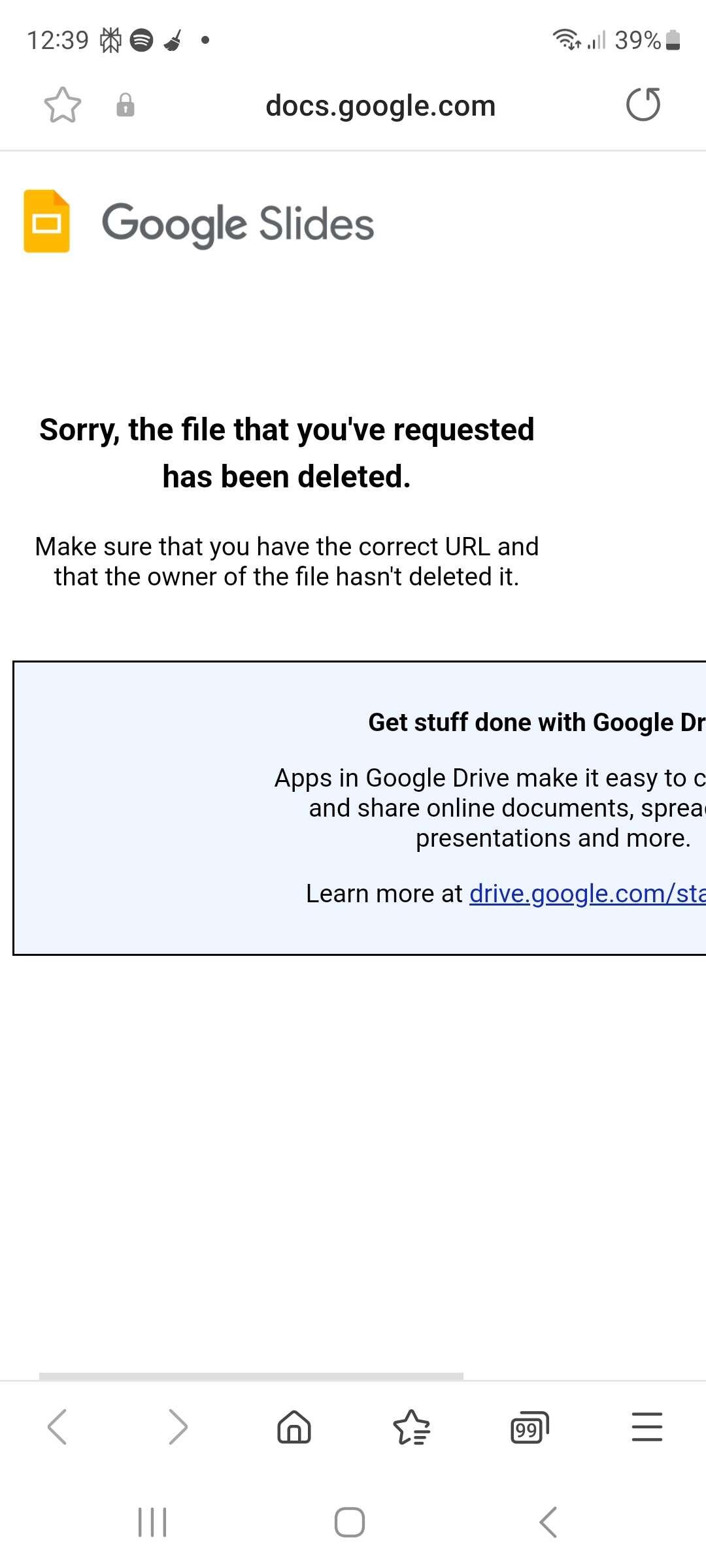This screenshot has height=1568, width=706.
Task: Tap the Android home button
Action: pyautogui.click(x=350, y=1522)
